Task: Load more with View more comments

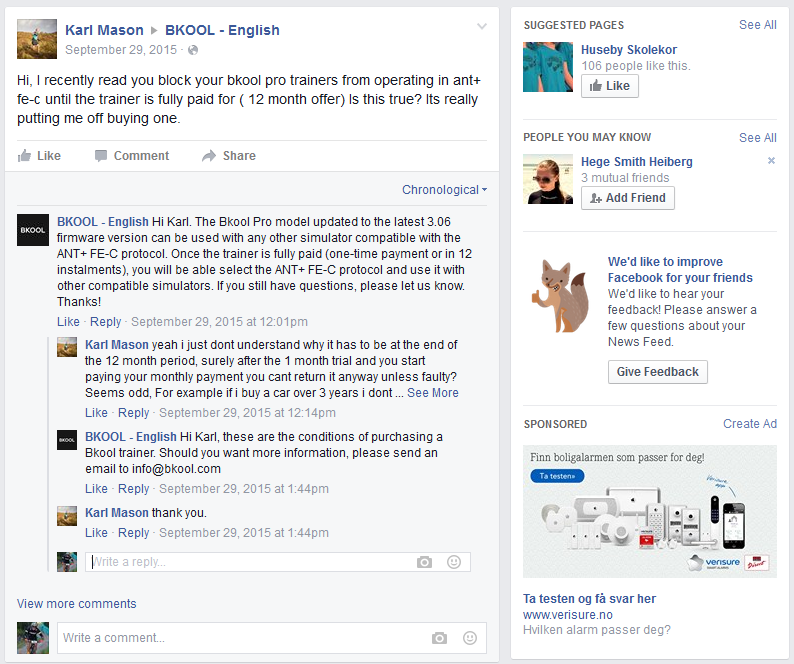Action: click(76, 604)
